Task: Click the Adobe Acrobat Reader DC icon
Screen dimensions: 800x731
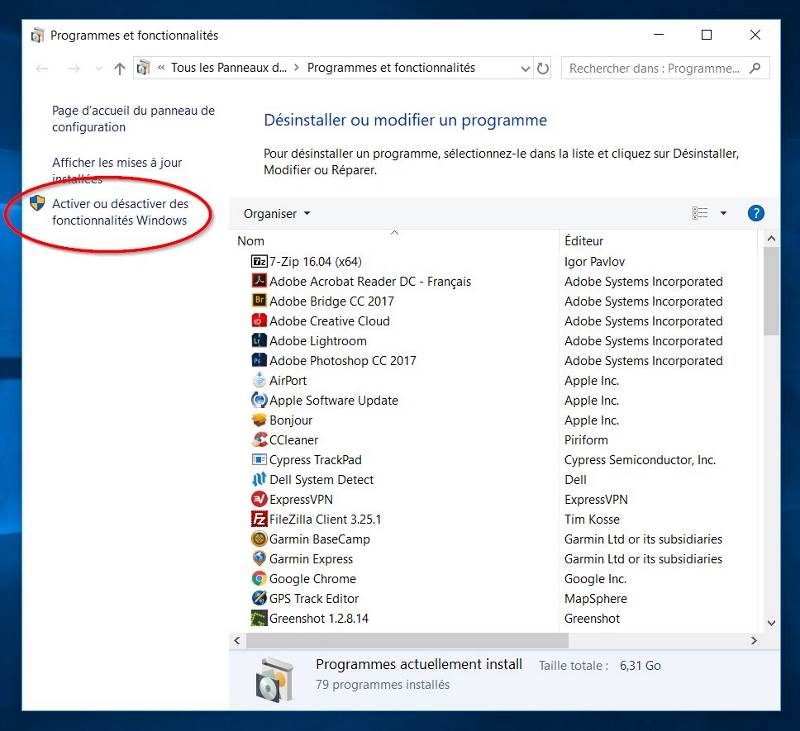Action: pyautogui.click(x=259, y=281)
